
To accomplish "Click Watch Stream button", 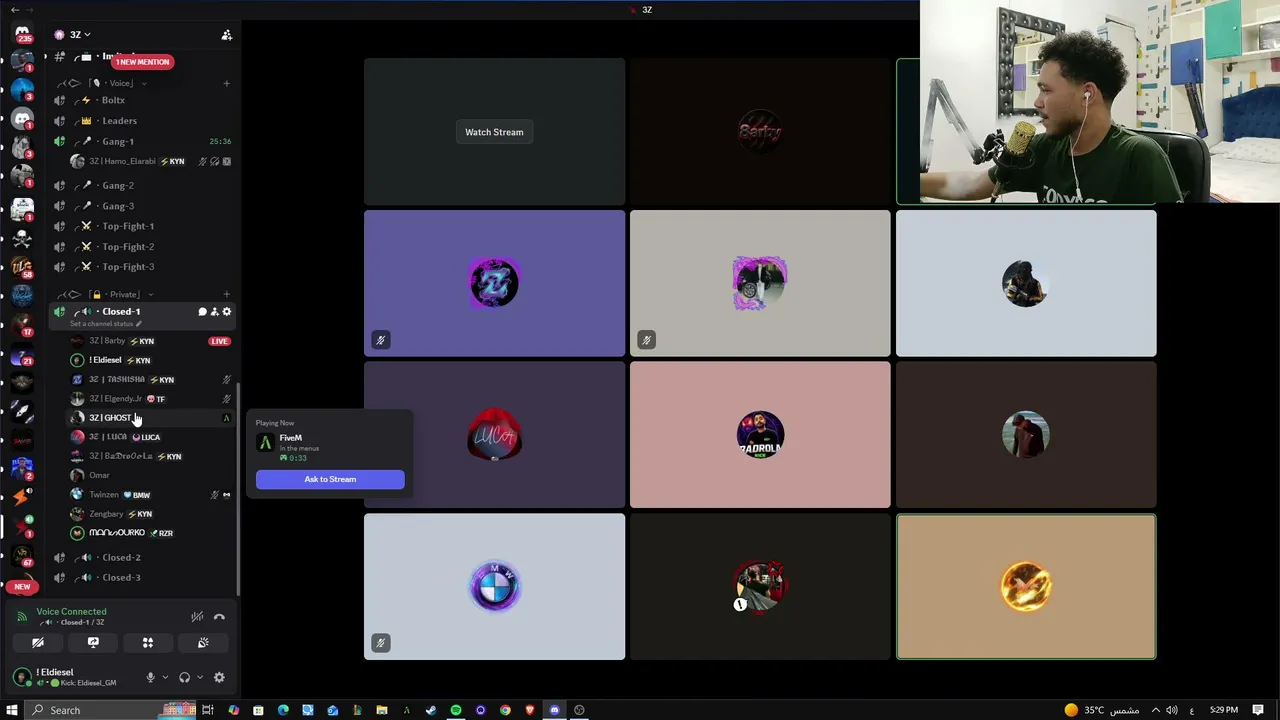I will [x=494, y=132].
